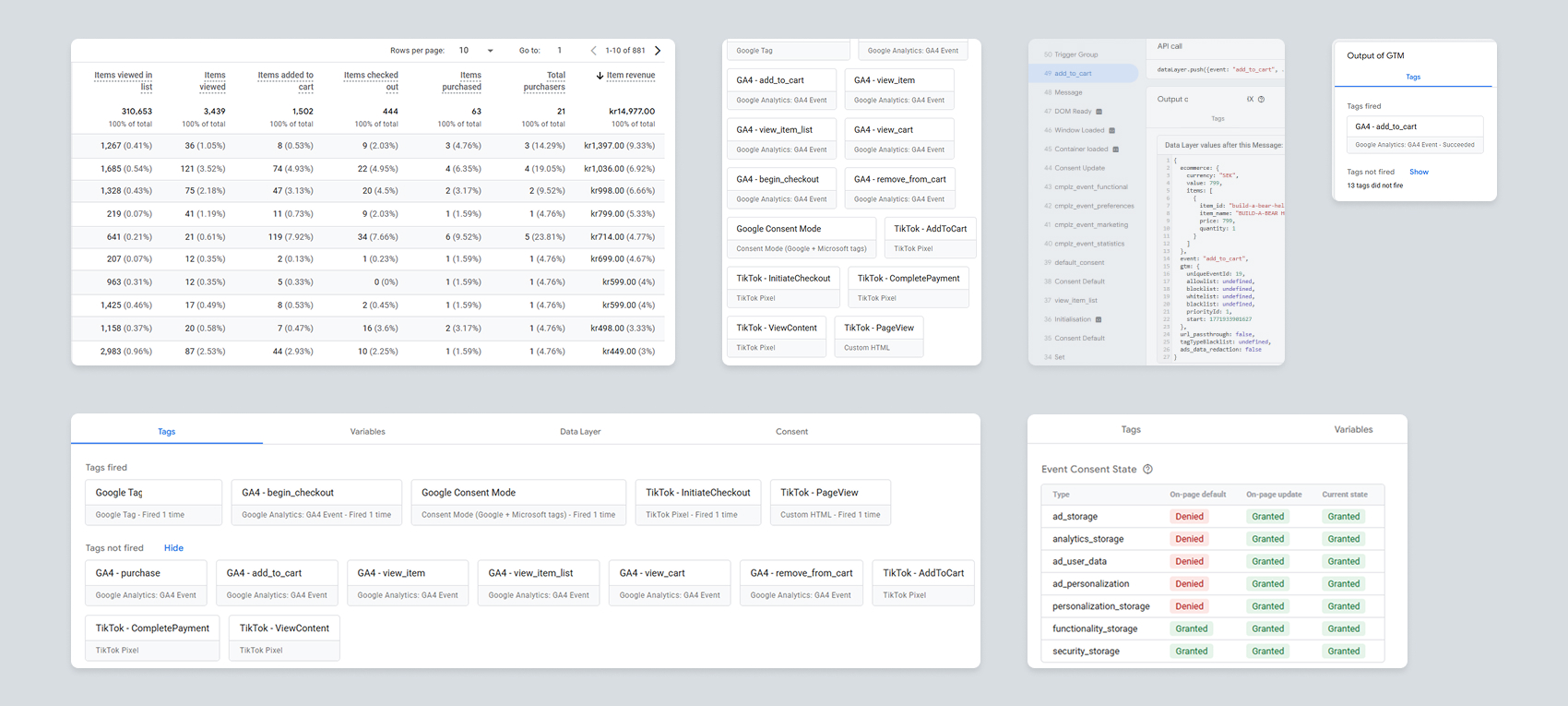Click the badge icon next to Window Loaded

click(1111, 130)
